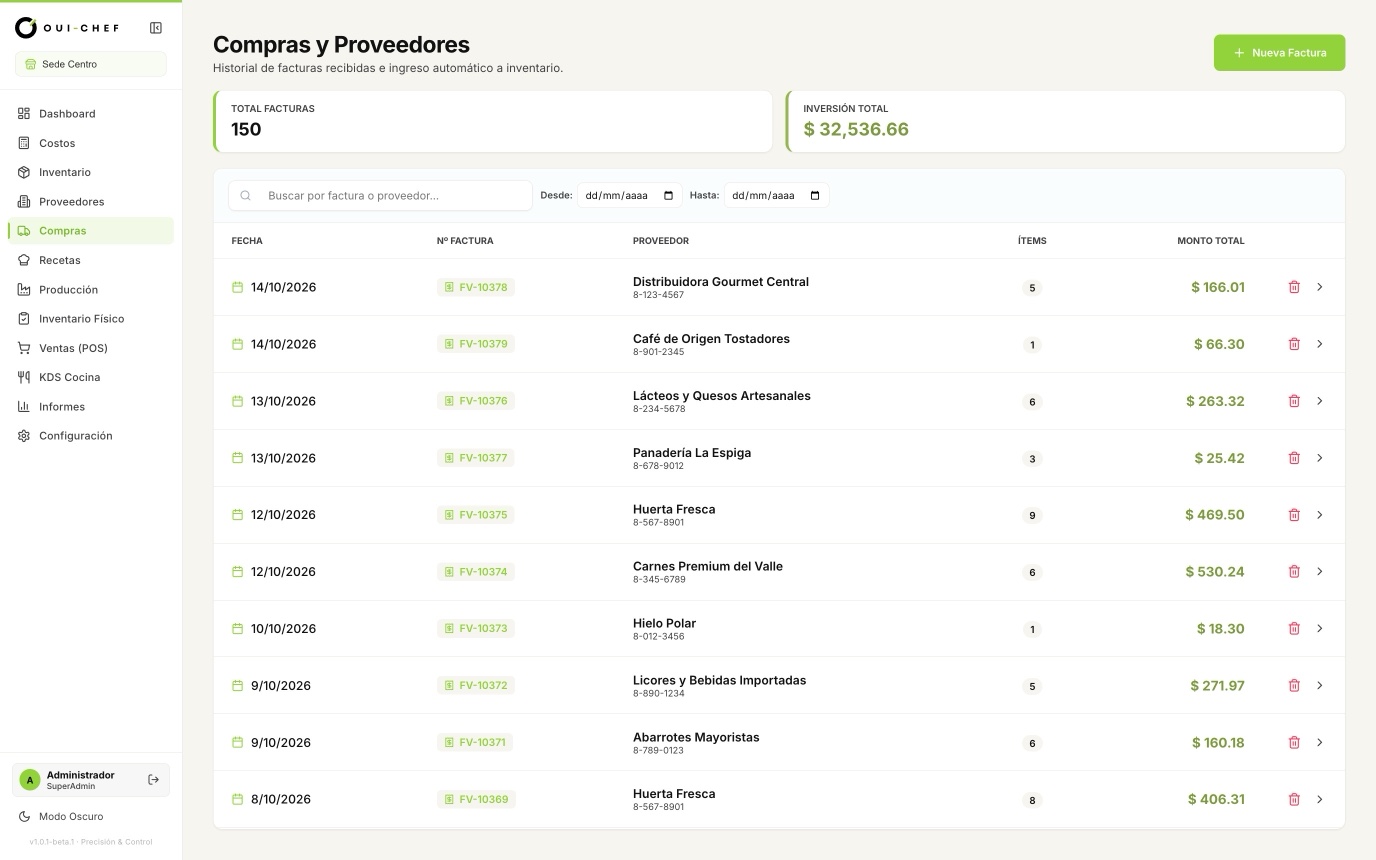Collapse the sidebar panel icon

point(156,28)
